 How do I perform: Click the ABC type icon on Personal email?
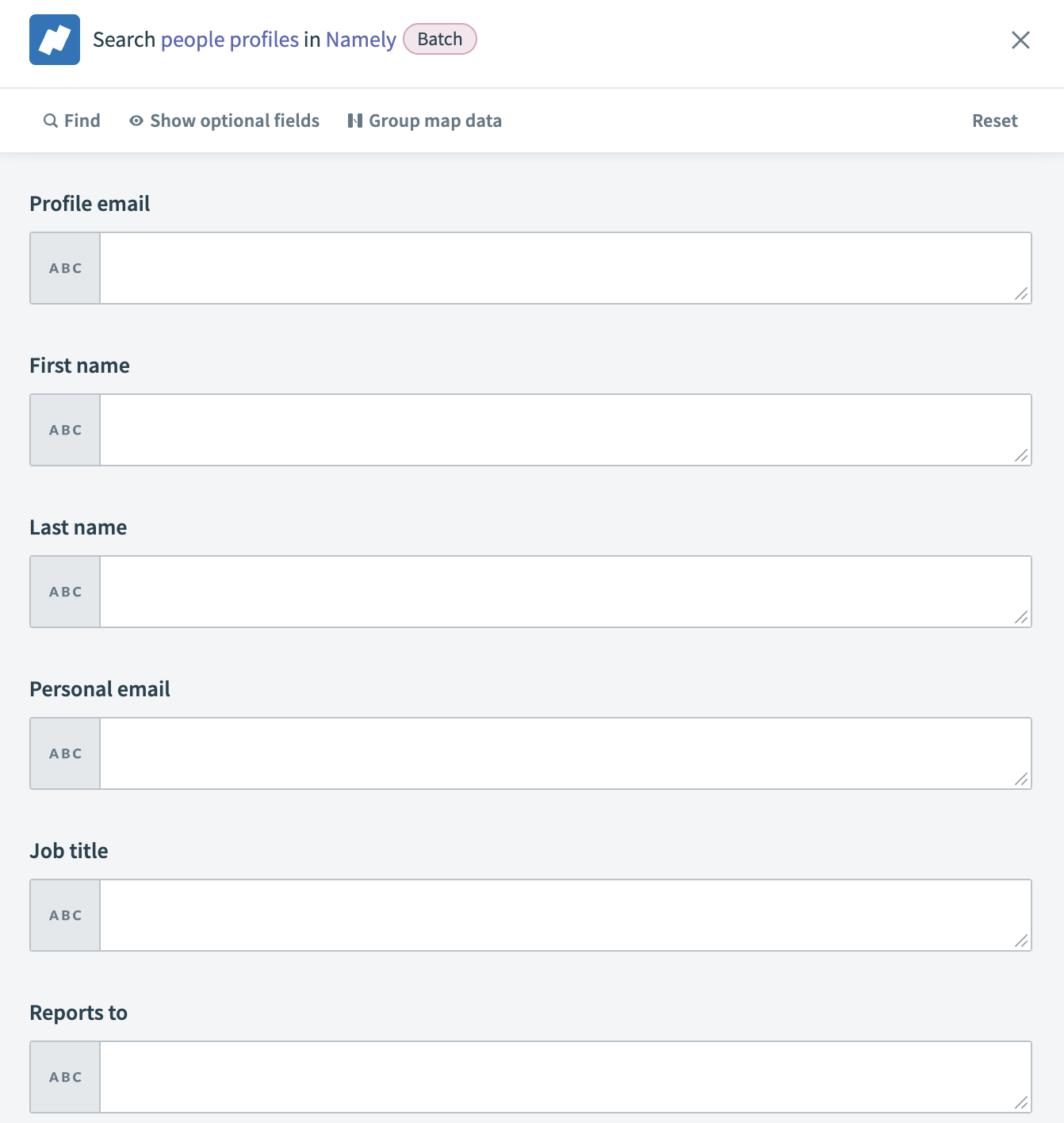[x=64, y=753]
